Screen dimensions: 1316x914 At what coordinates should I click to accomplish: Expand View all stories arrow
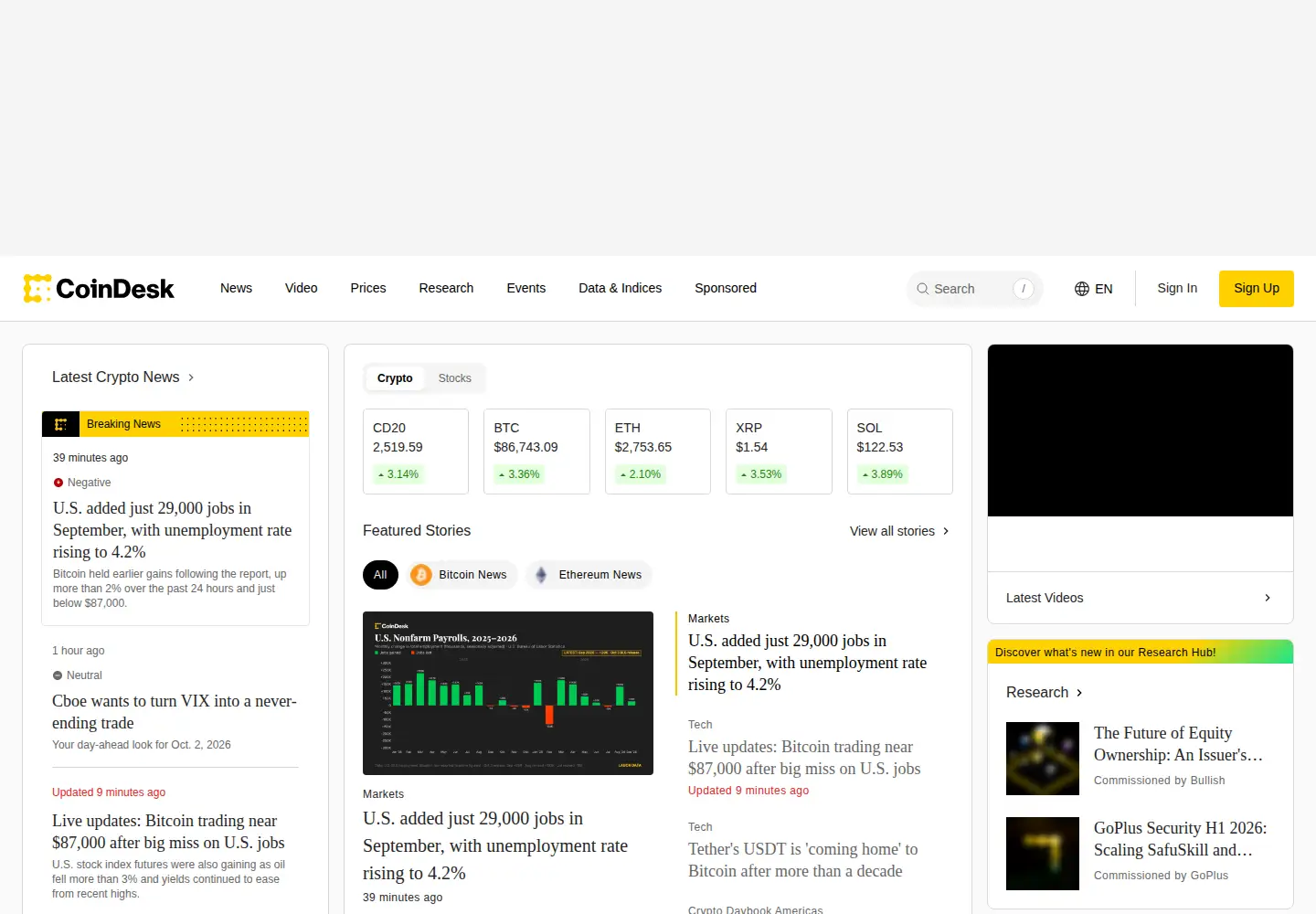click(x=946, y=531)
